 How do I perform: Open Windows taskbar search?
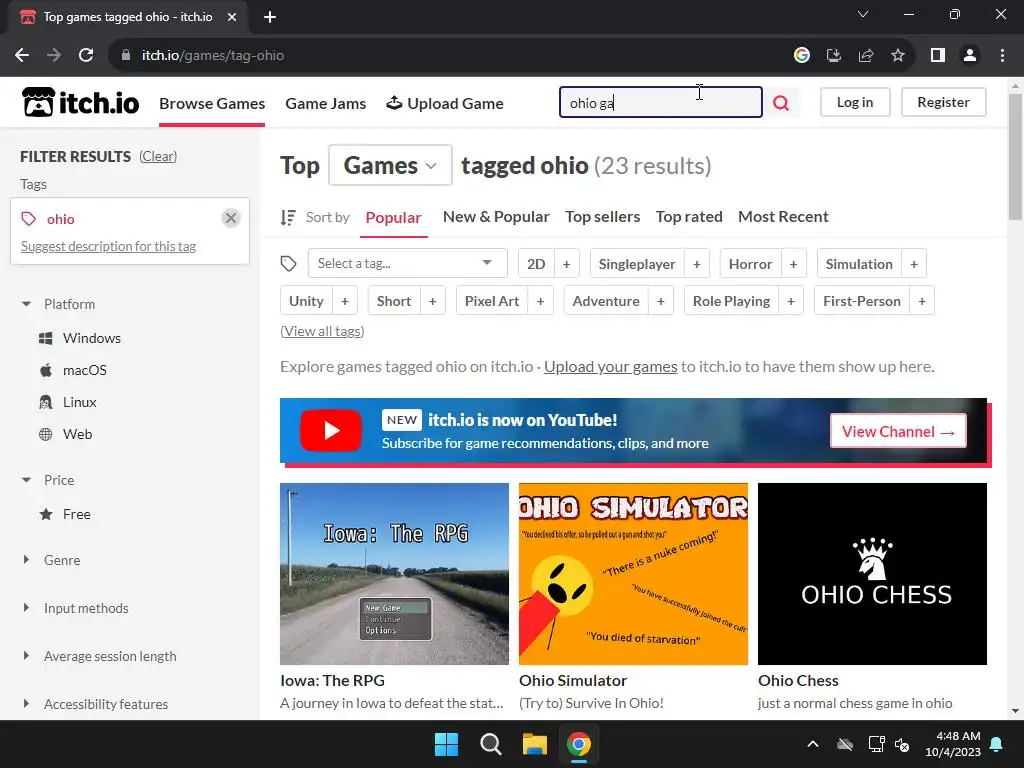point(490,744)
